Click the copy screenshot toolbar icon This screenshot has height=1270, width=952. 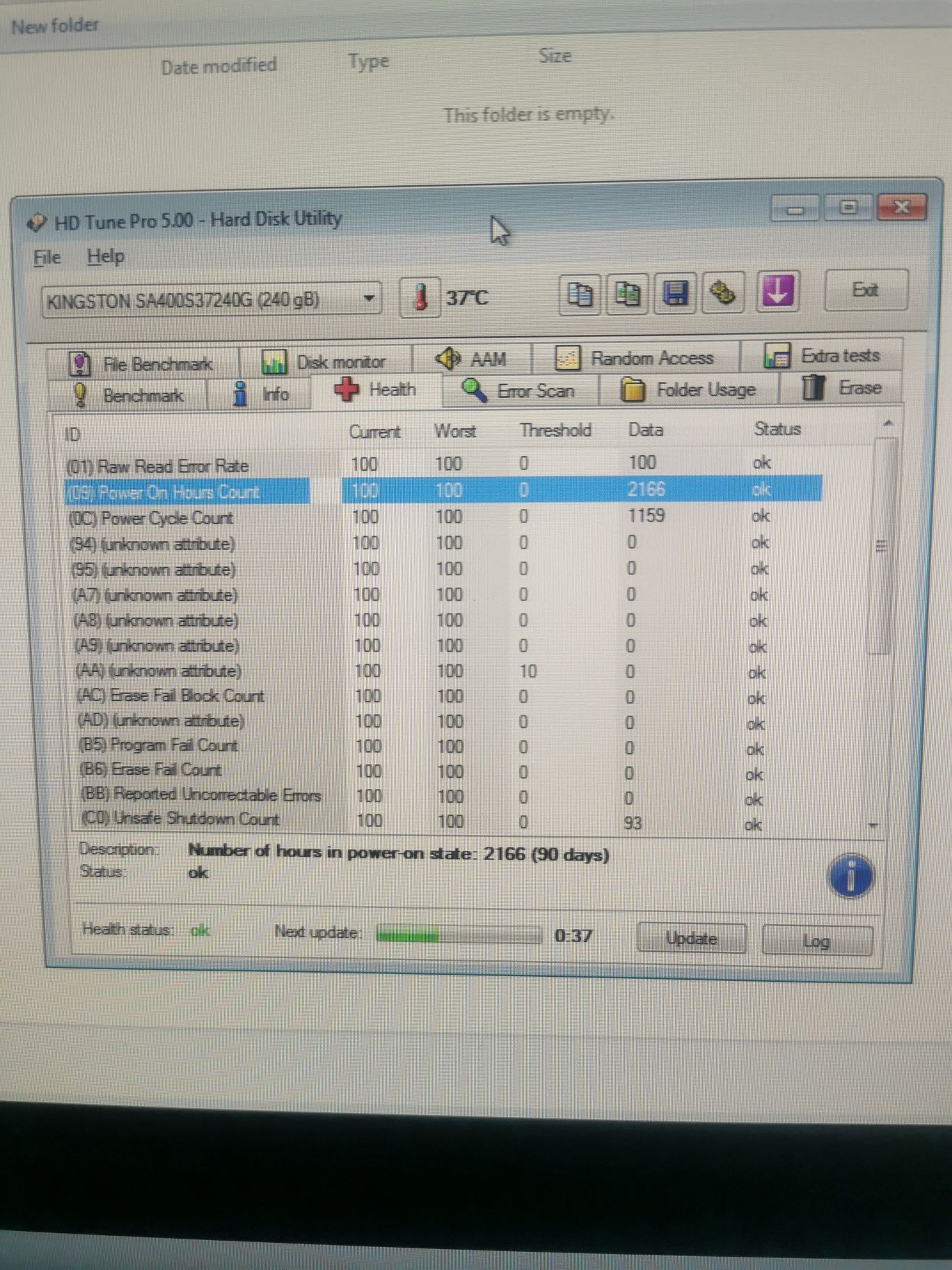(627, 293)
